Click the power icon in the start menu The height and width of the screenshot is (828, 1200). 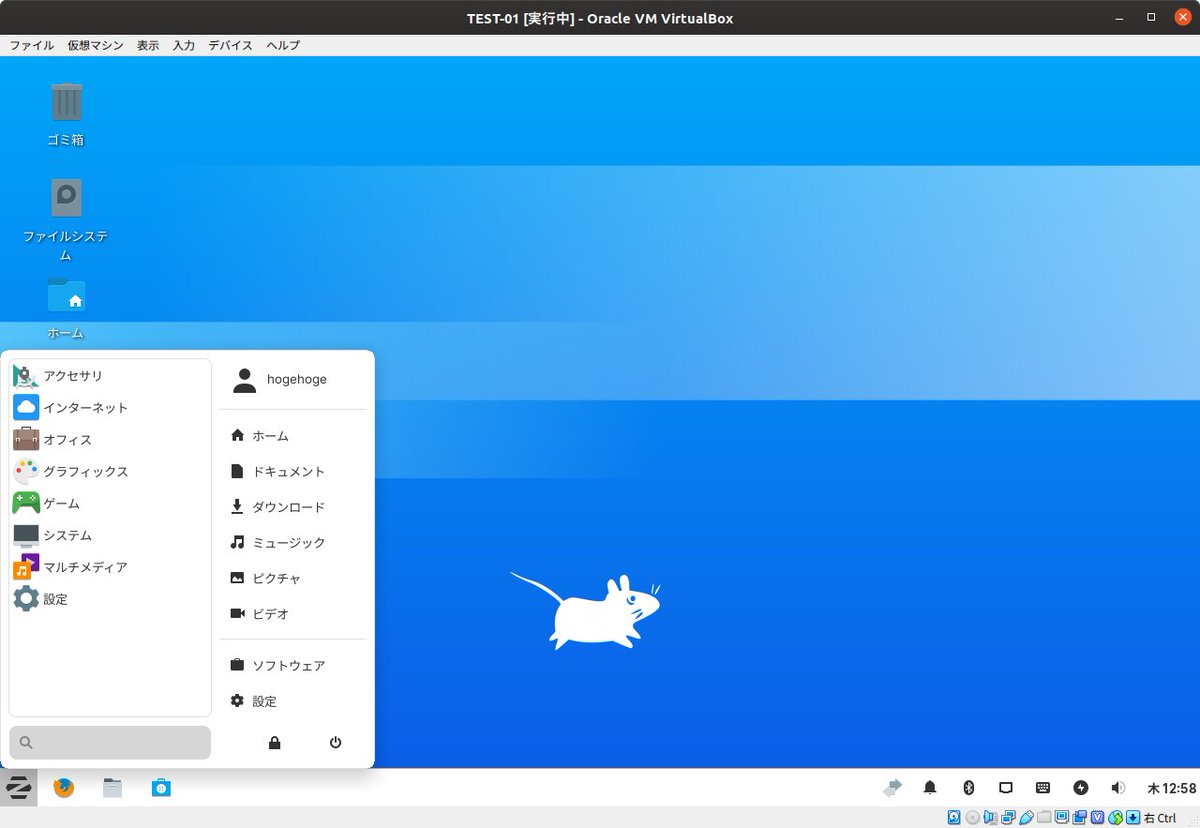336,742
